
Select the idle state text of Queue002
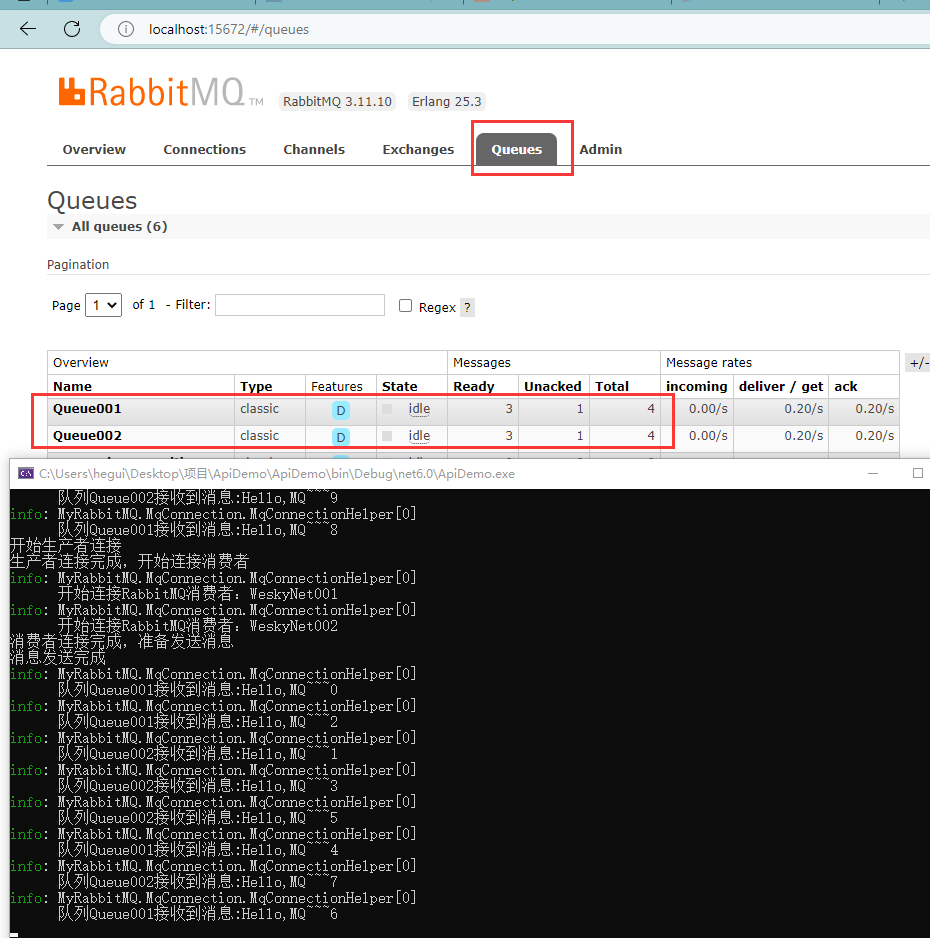pyautogui.click(x=419, y=436)
